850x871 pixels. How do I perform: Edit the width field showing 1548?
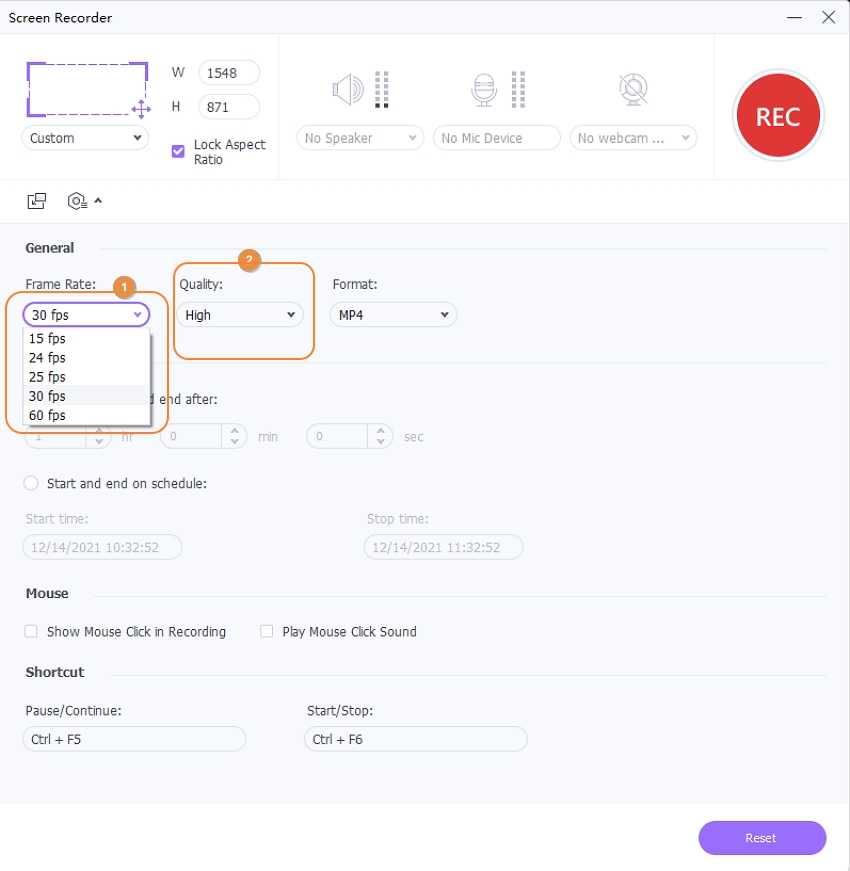(x=229, y=73)
